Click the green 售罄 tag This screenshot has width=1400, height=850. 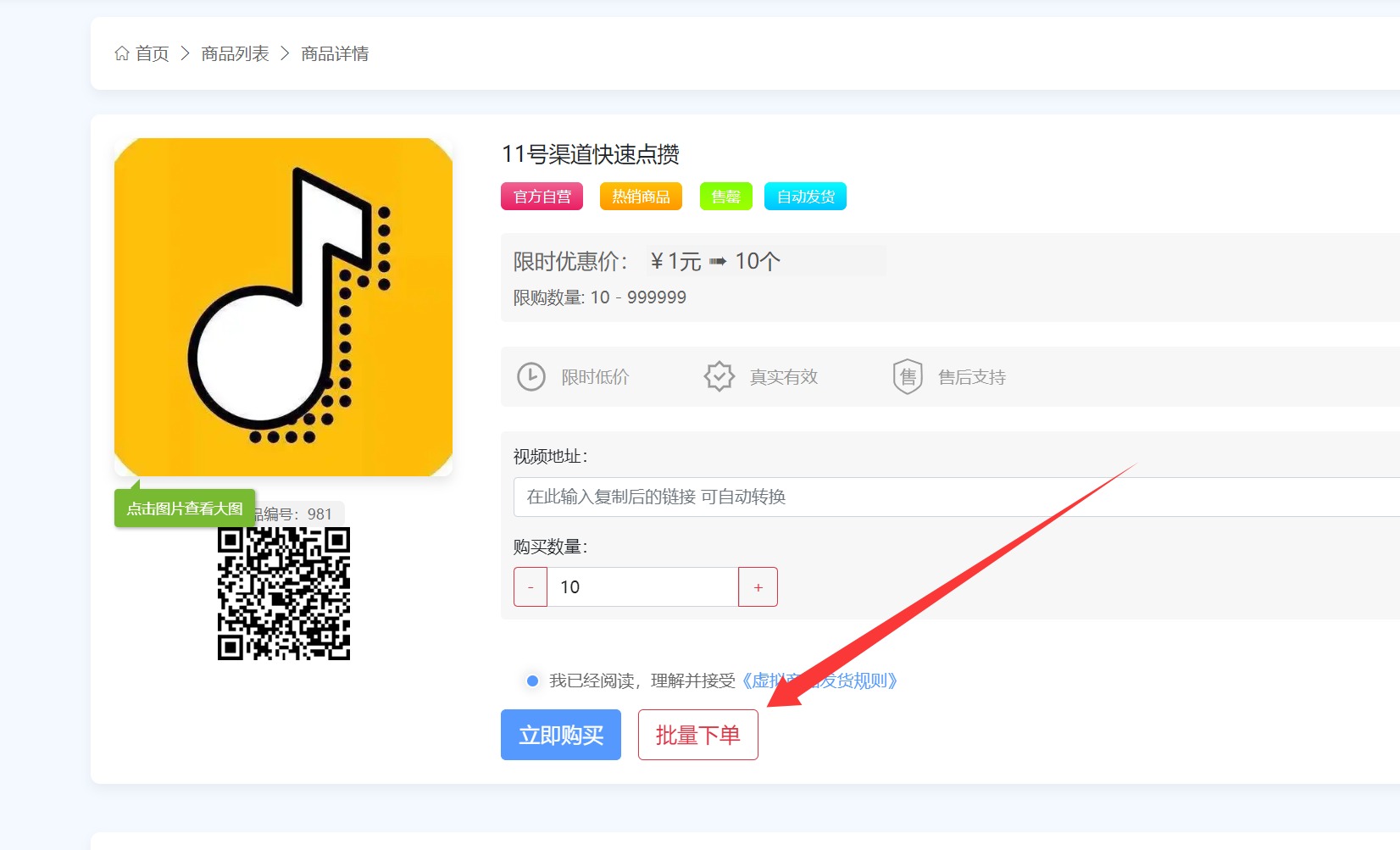[x=725, y=197]
